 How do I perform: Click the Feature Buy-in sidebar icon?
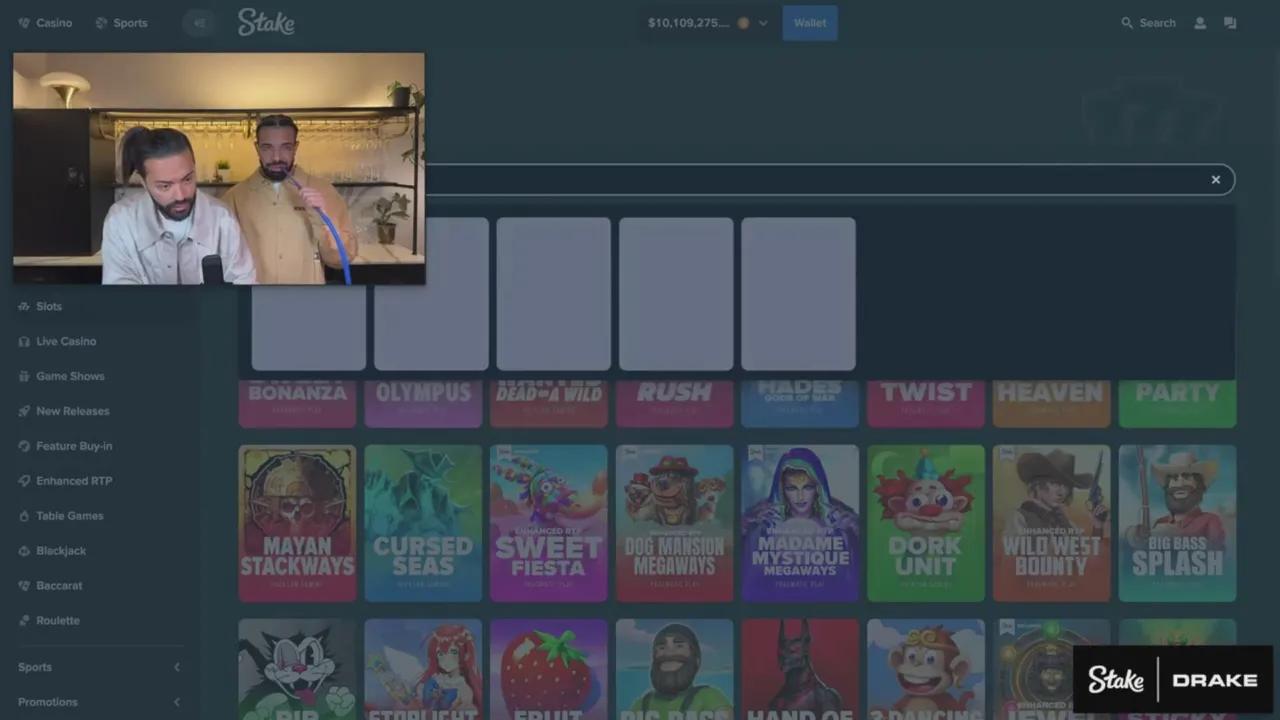point(24,446)
